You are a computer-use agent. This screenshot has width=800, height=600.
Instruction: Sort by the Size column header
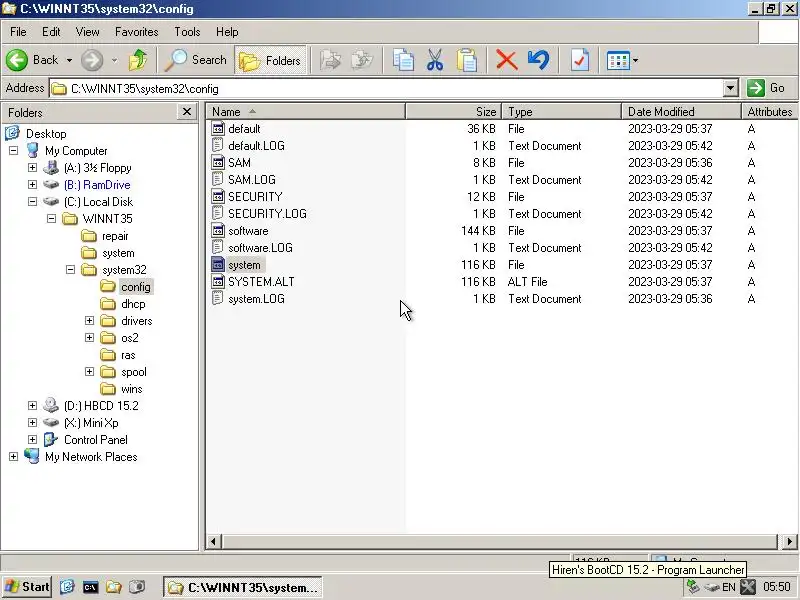[454, 111]
